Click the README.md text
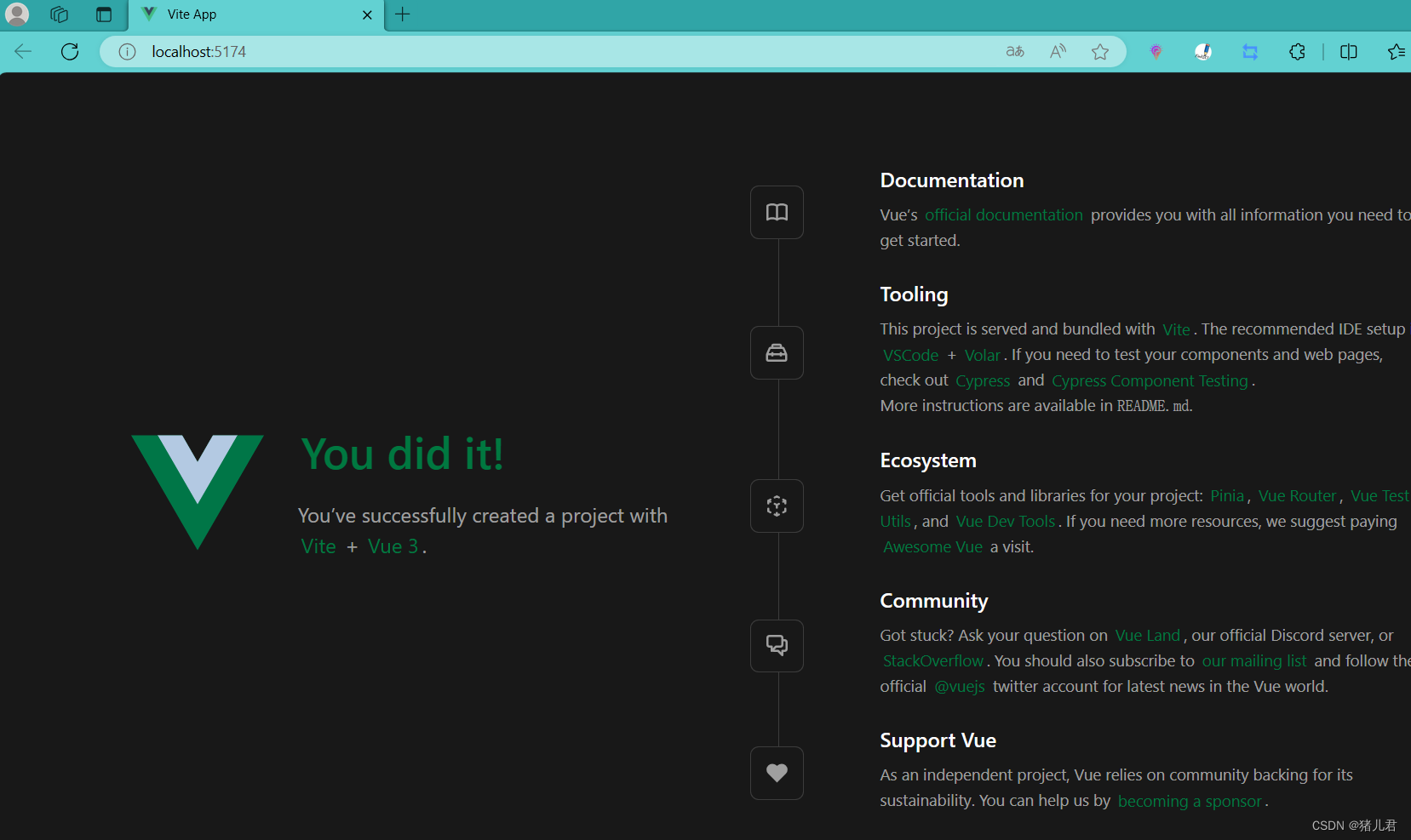Viewport: 1411px width, 840px height. (1154, 406)
